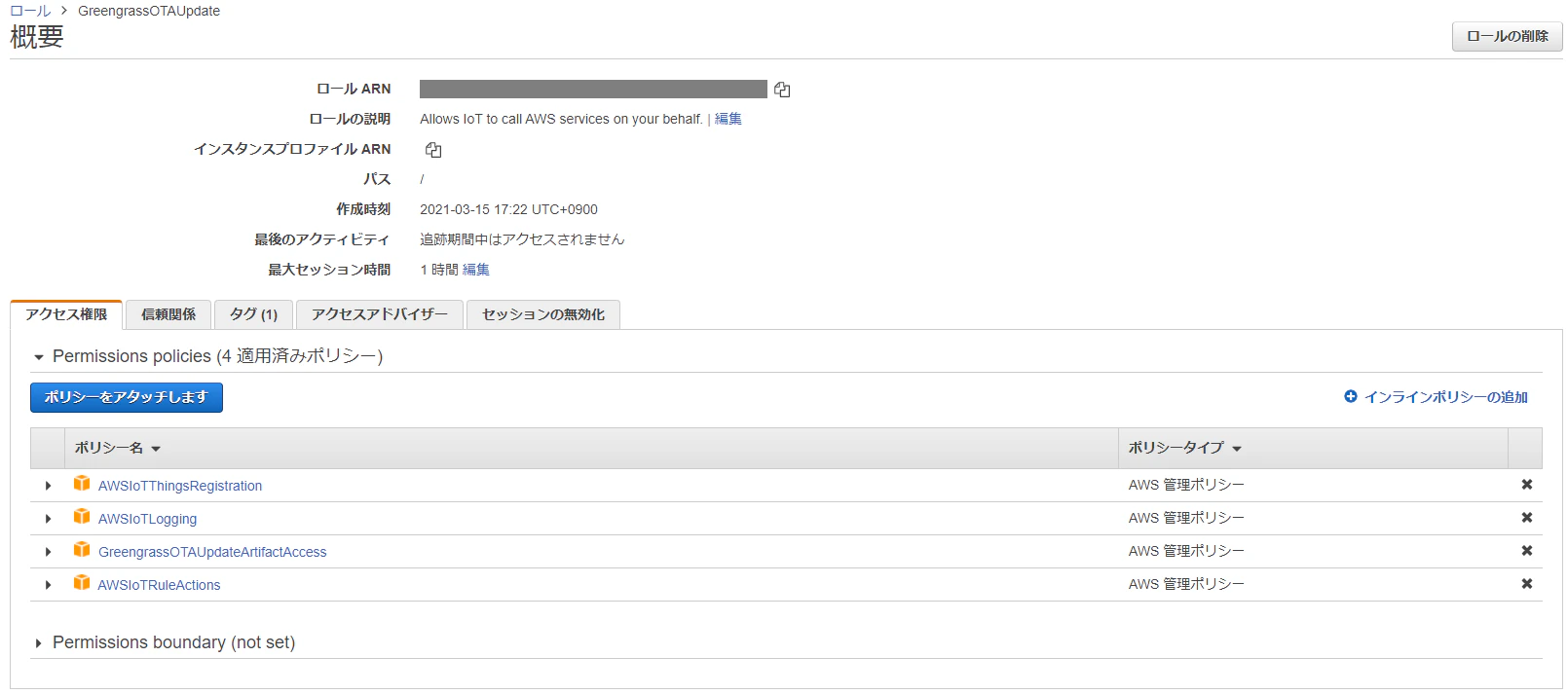Screen dimensions: 1568x694
Task: Expand the AWSIoTLogging policy row
Action: click(48, 519)
